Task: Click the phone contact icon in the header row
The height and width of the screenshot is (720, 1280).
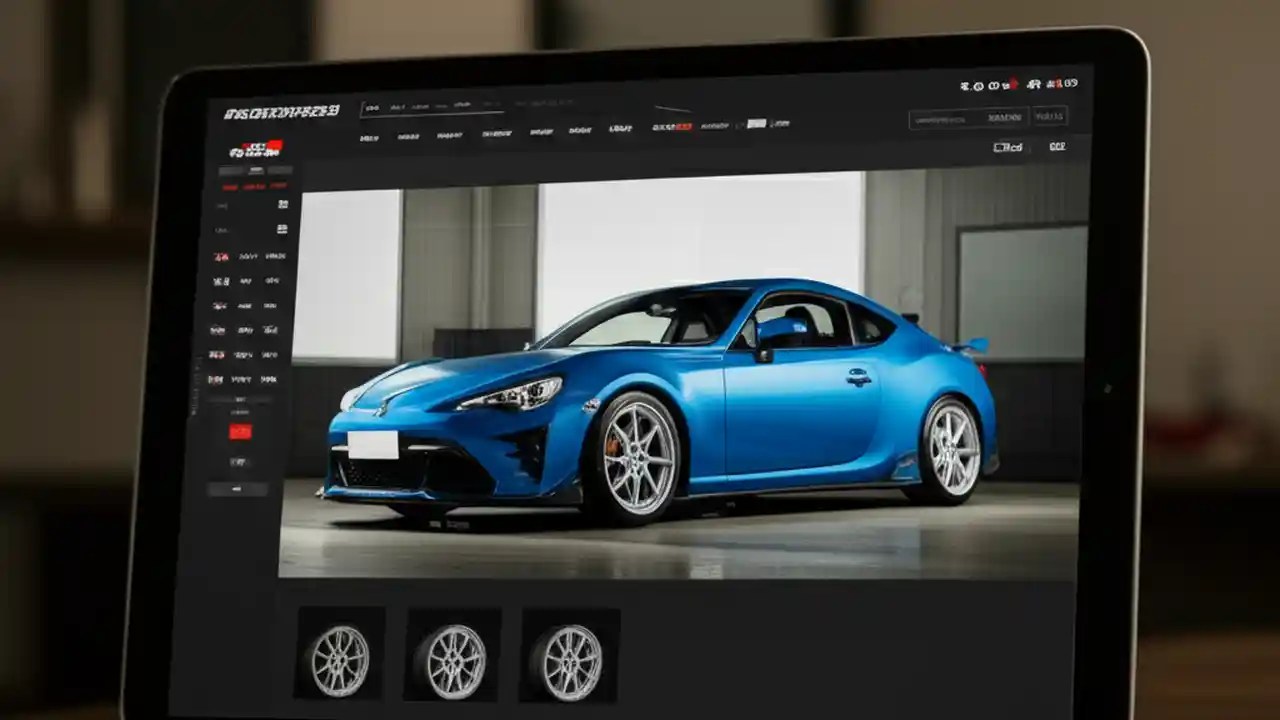Action: coord(963,85)
